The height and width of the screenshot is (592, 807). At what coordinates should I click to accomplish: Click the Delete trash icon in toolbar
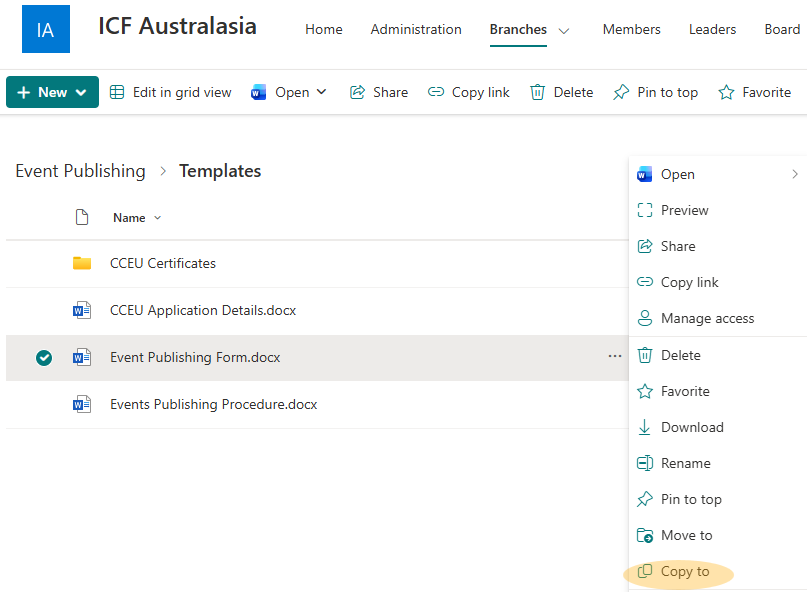tap(538, 92)
